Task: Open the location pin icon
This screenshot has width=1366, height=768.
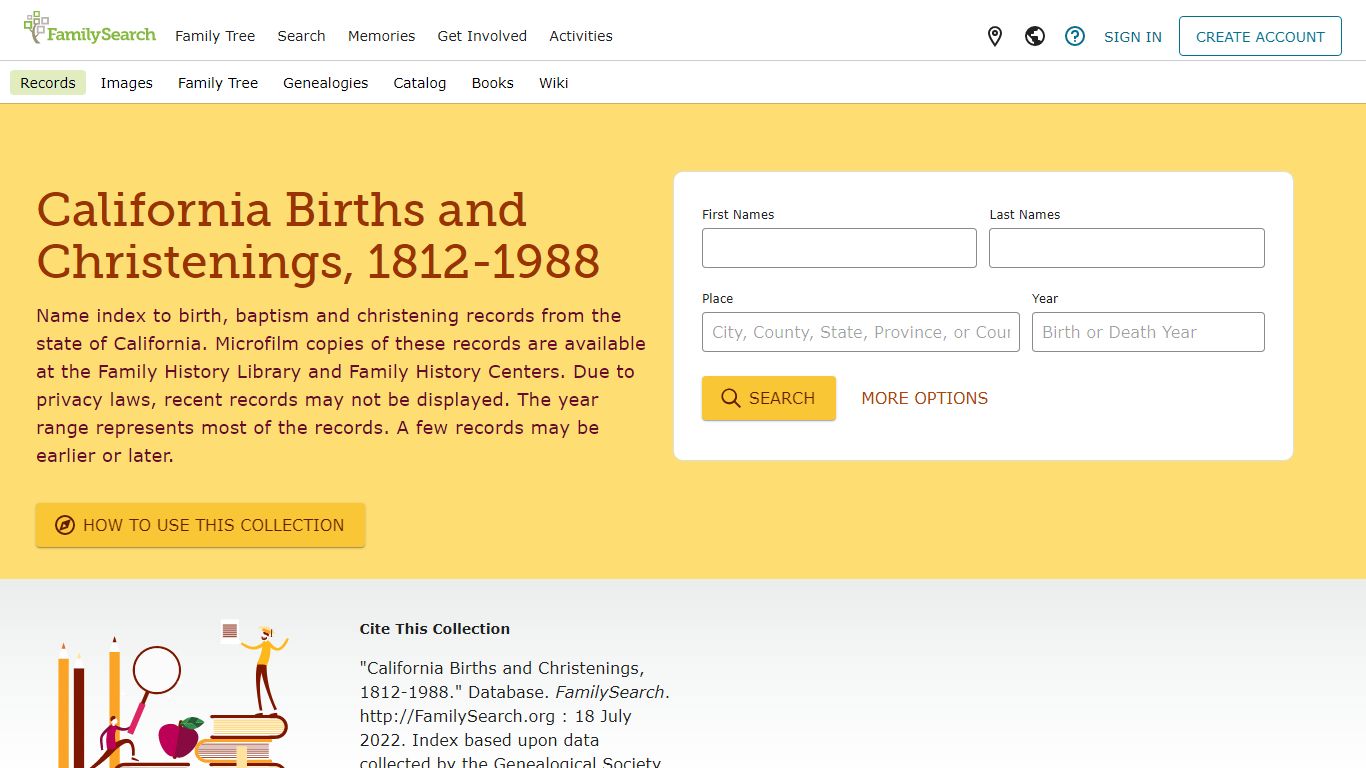Action: point(994,37)
